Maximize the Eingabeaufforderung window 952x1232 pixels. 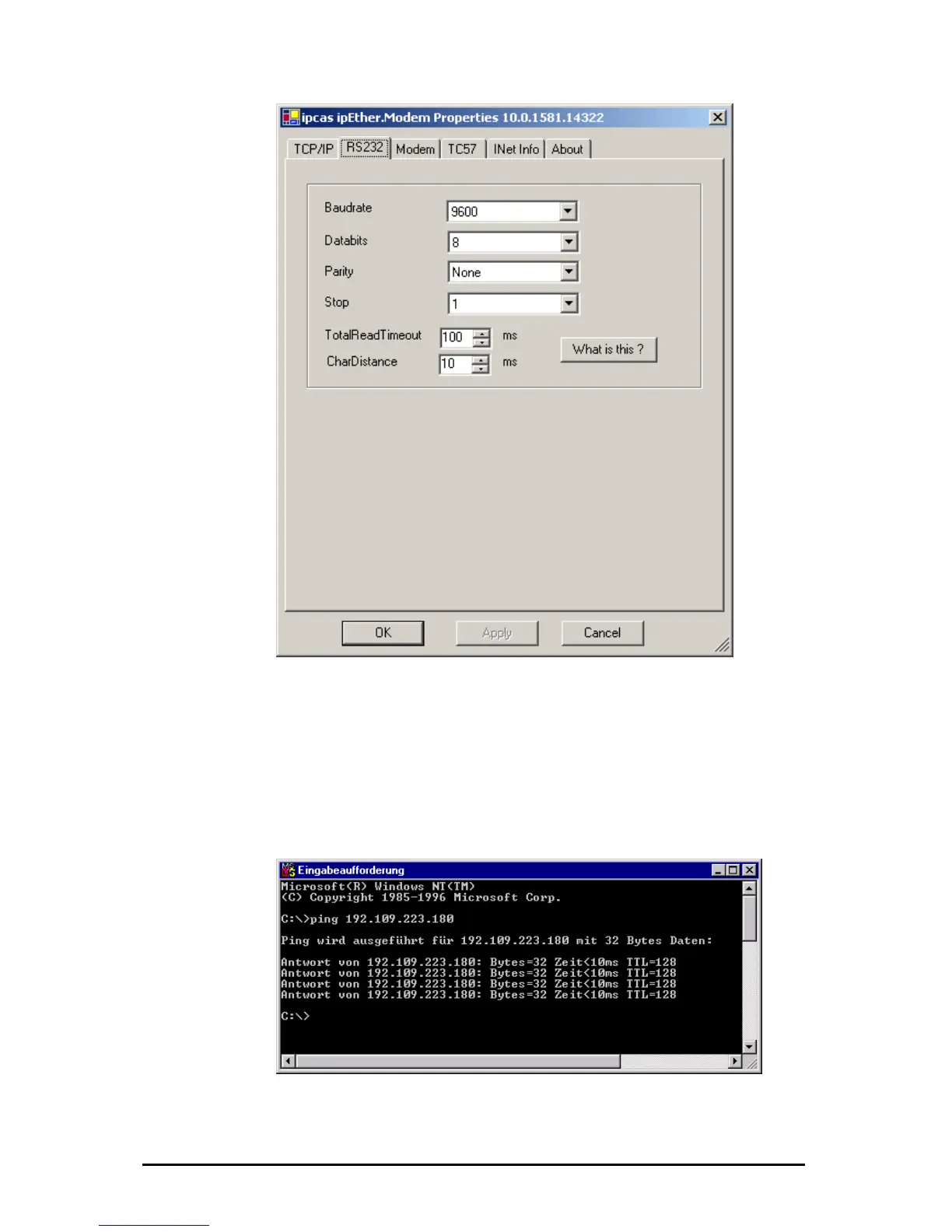733,870
